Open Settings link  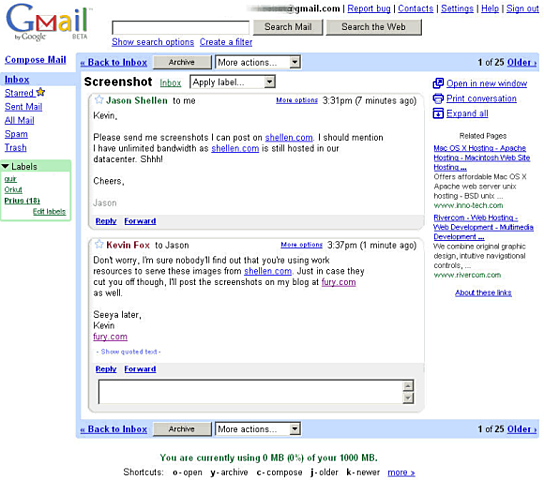point(457,8)
